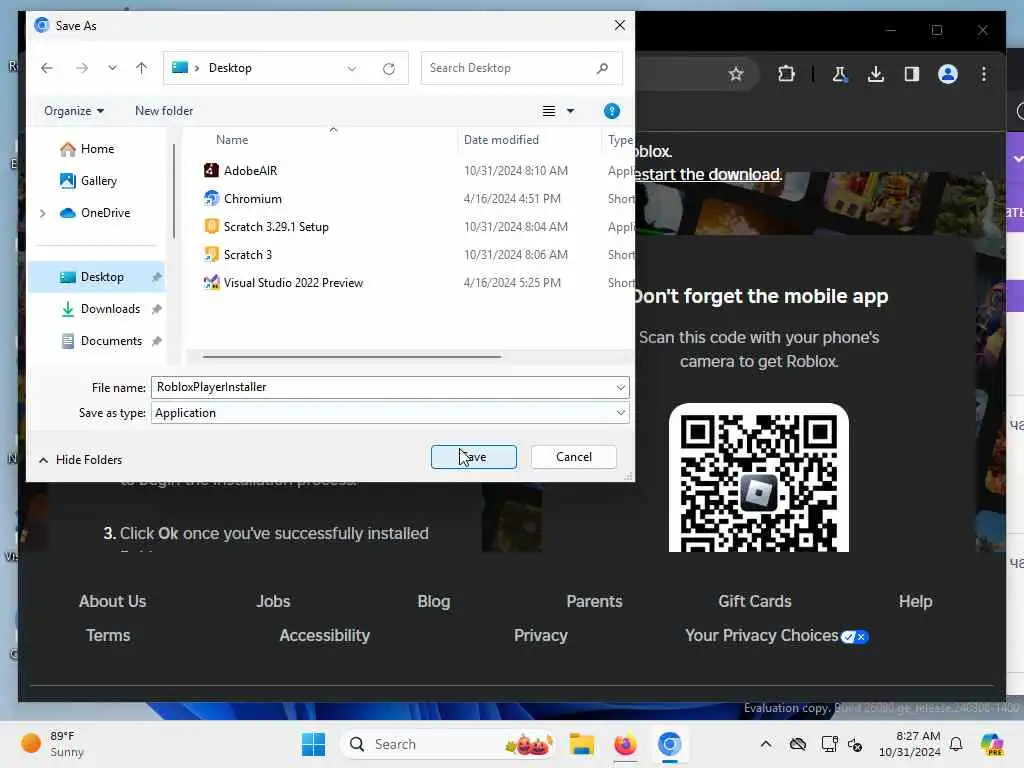The image size is (1024, 768).
Task: Select Home in the navigation pane
Action: coord(97,149)
